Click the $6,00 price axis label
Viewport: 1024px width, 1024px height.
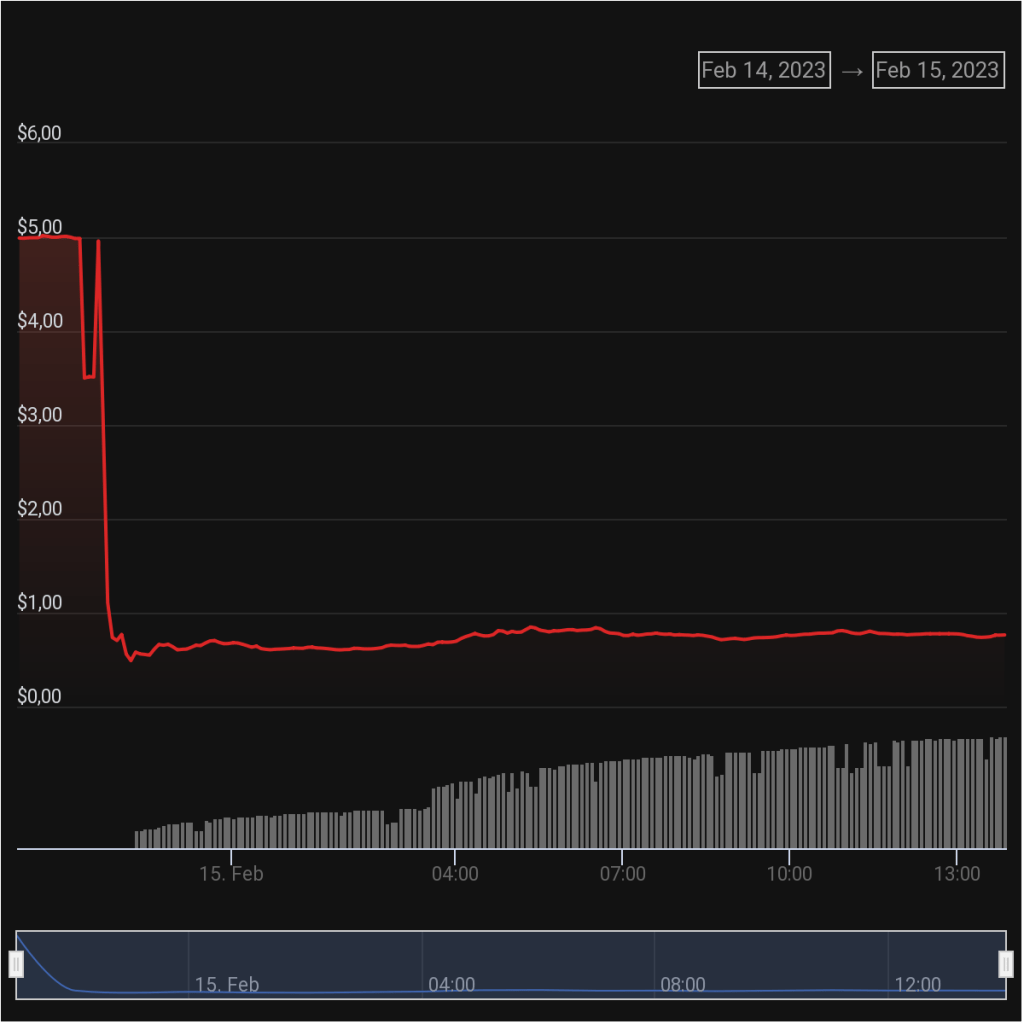39,133
